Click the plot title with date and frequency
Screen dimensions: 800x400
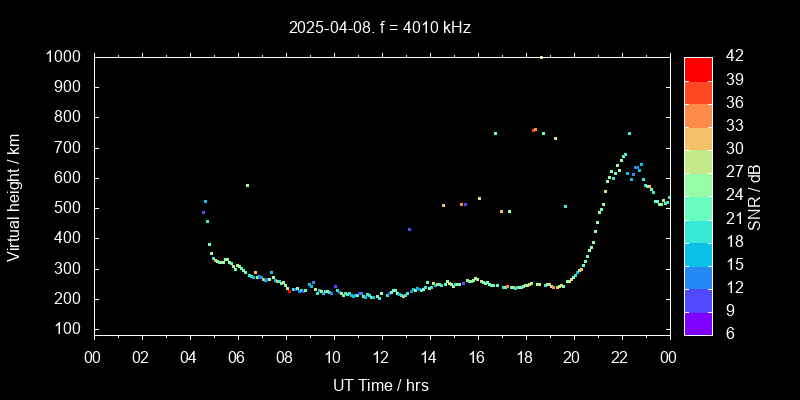(x=379, y=28)
